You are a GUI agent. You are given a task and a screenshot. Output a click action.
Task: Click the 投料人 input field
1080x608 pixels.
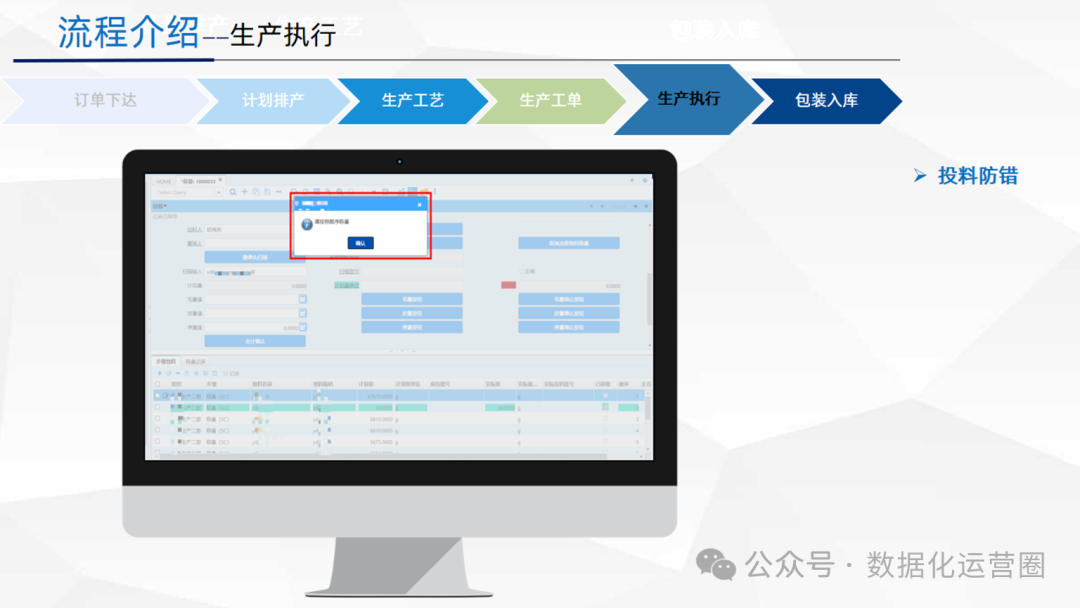(x=248, y=229)
